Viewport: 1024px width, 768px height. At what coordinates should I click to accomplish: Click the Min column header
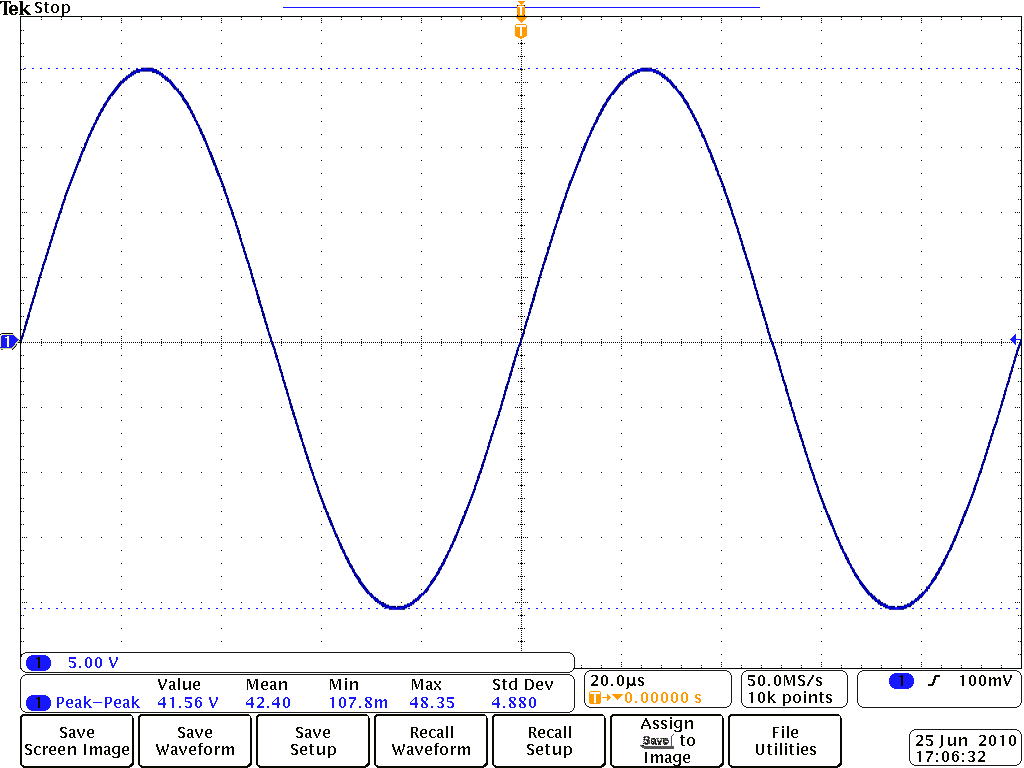click(344, 685)
